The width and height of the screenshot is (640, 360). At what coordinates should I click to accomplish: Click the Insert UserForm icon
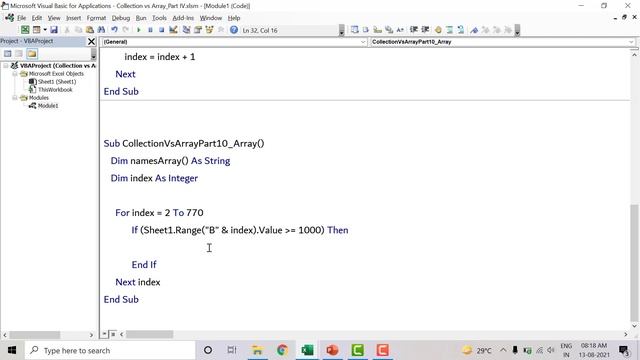tap(36, 30)
